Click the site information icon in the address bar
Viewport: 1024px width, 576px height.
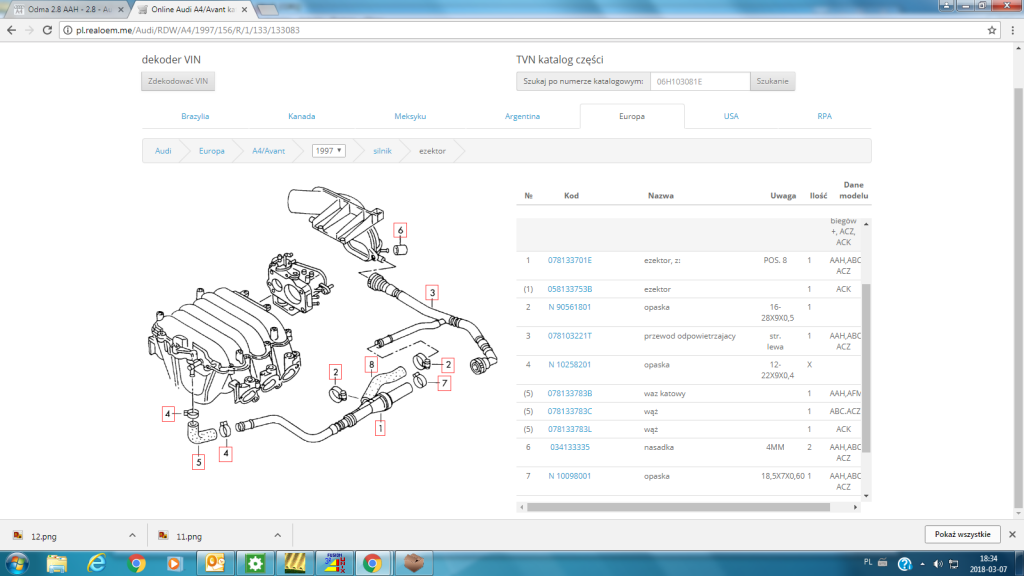point(67,30)
